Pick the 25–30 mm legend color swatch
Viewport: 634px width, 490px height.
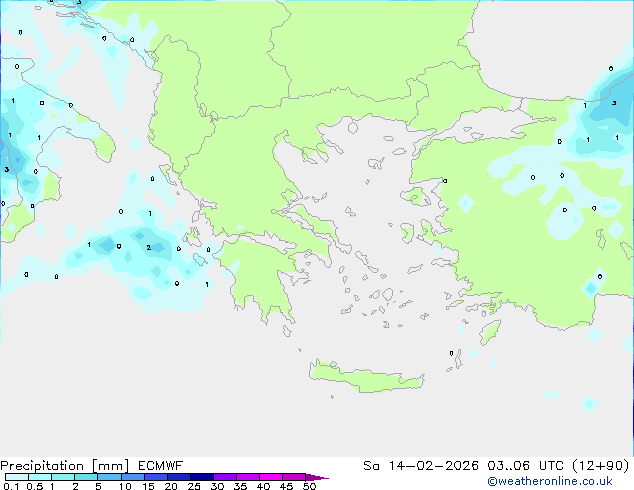tap(201, 477)
